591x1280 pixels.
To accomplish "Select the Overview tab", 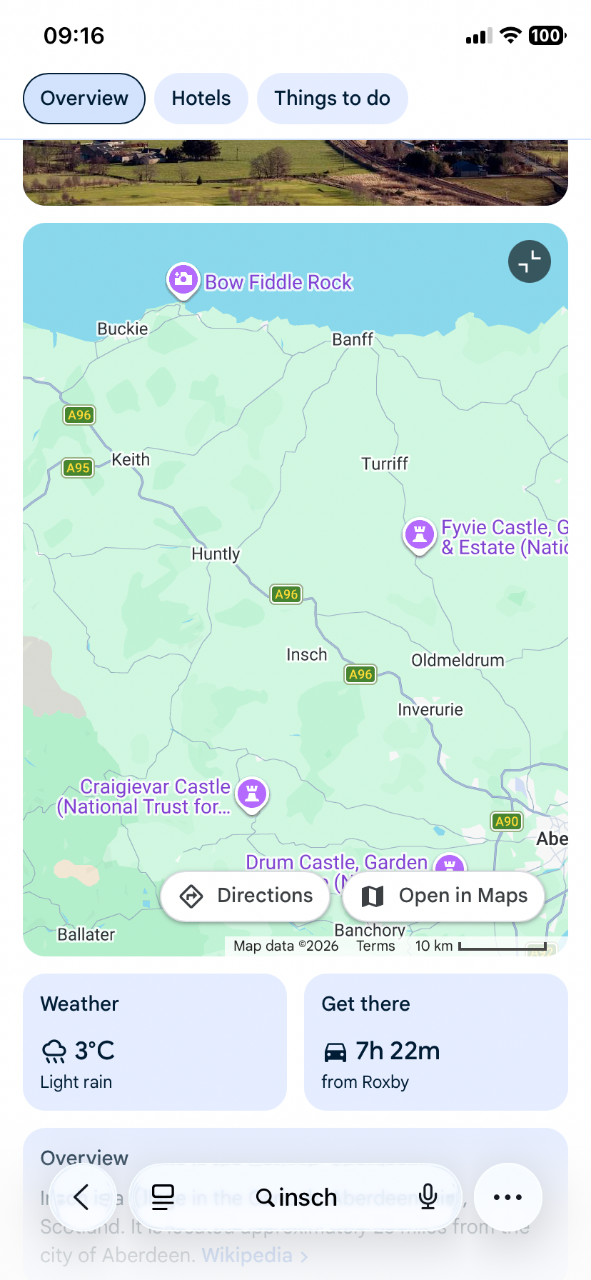I will coord(84,98).
